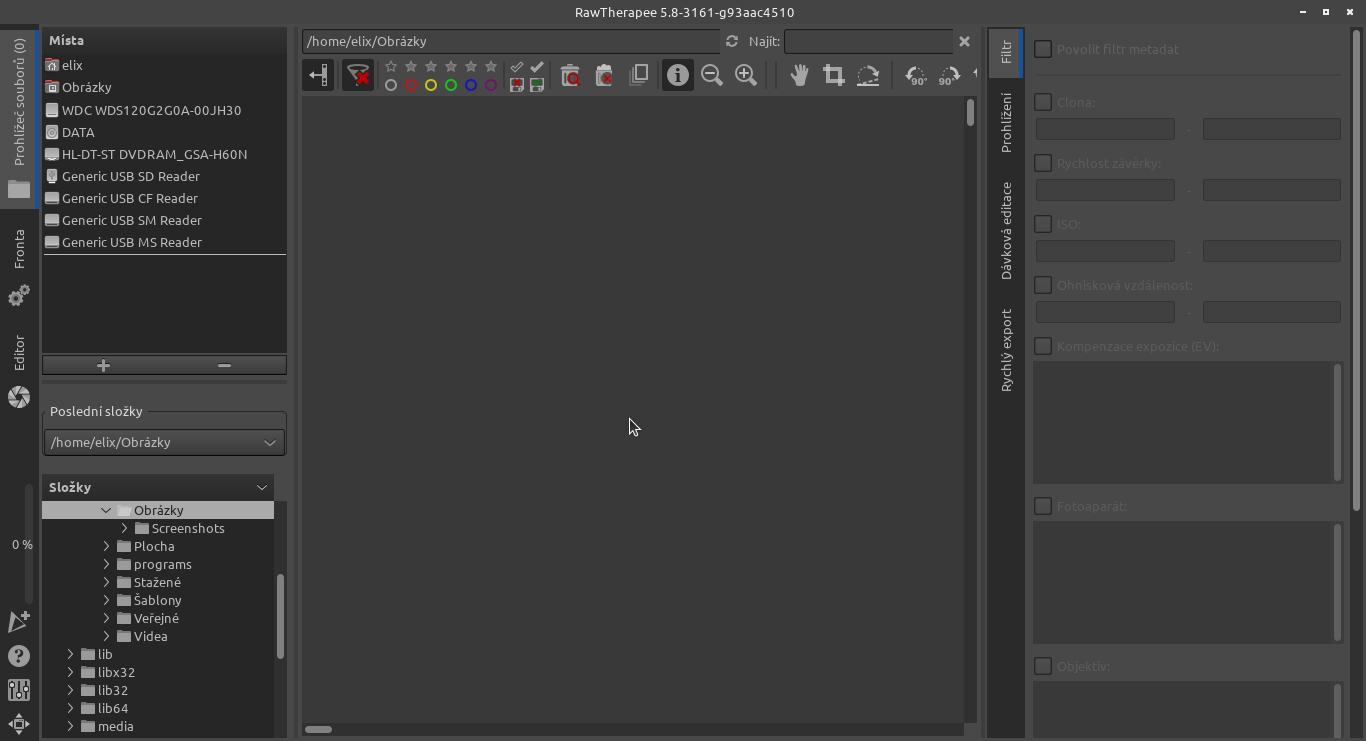This screenshot has width=1366, height=741.
Task: Check Kompenzace expozice (EV) checkbox
Action: pos(1043,346)
